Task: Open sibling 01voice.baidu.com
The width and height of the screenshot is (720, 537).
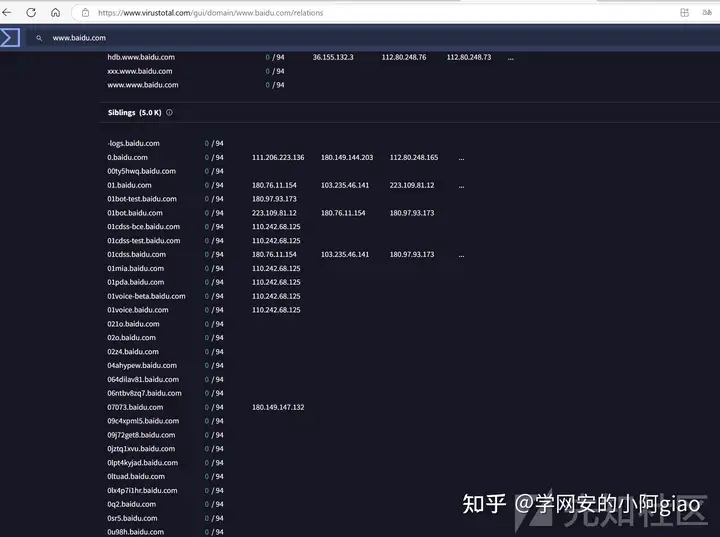Action: pyautogui.click(x=138, y=310)
